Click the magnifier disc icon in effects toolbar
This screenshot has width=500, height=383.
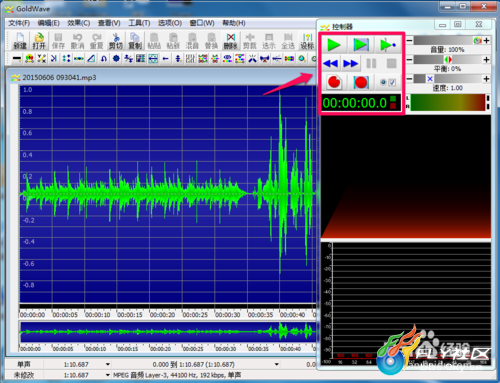coord(302,59)
